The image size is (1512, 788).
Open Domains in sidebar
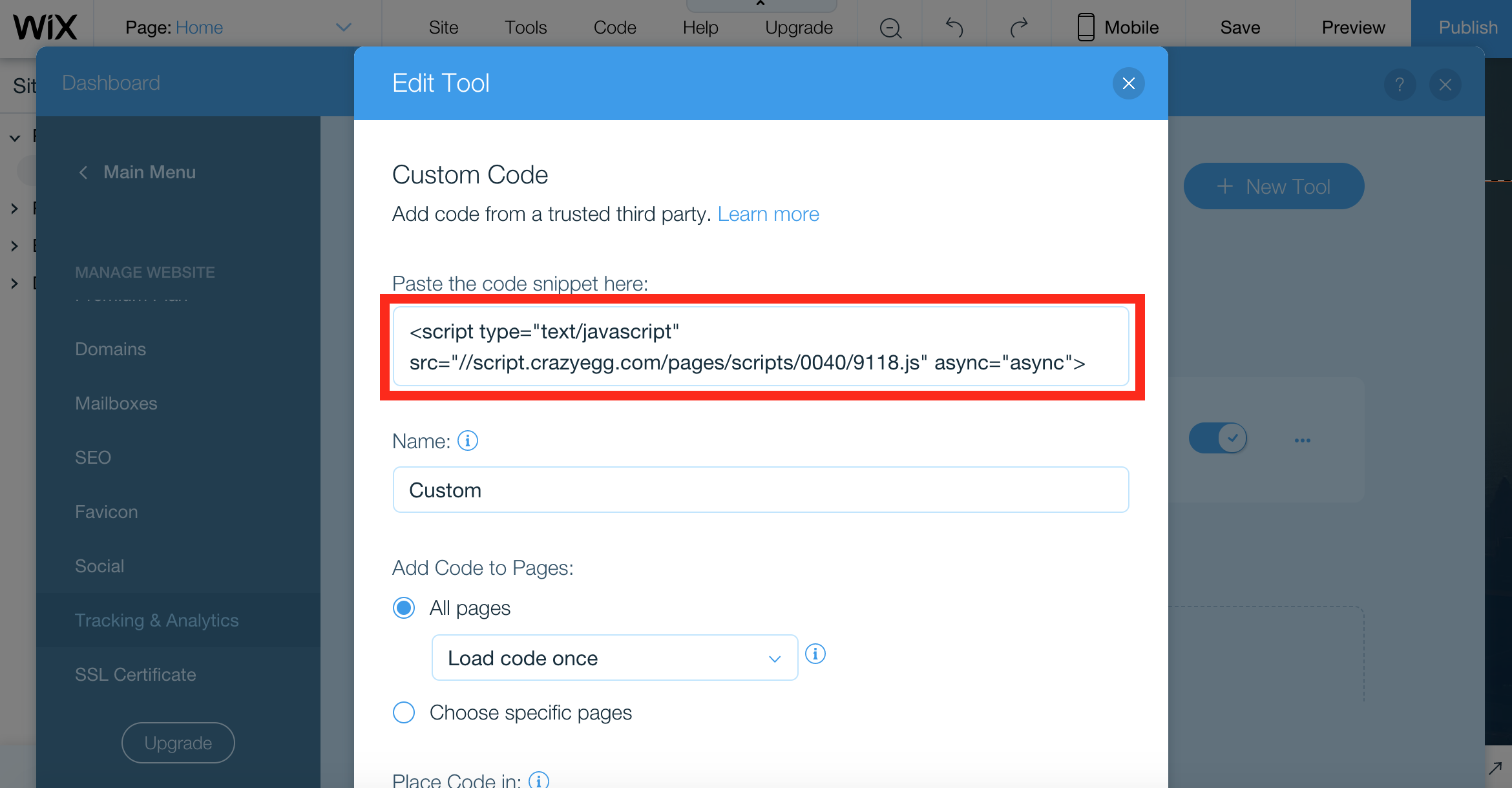pyautogui.click(x=110, y=349)
